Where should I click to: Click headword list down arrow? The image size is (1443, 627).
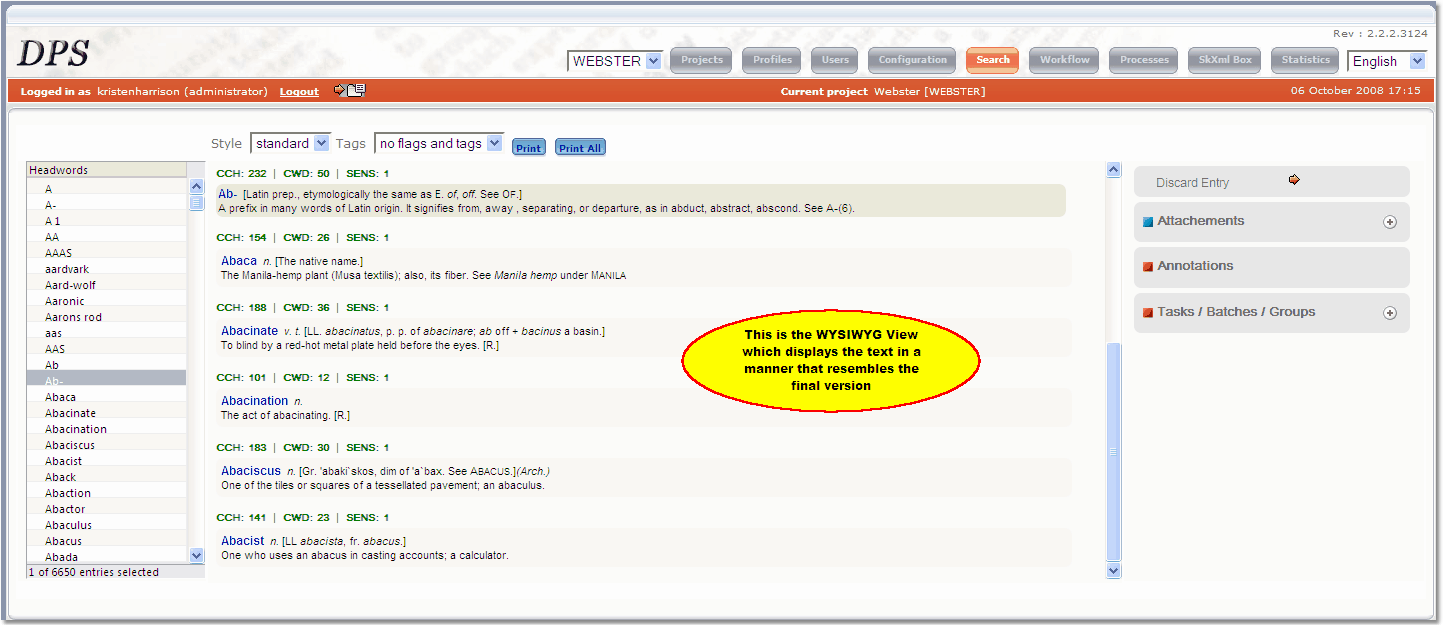click(196, 555)
